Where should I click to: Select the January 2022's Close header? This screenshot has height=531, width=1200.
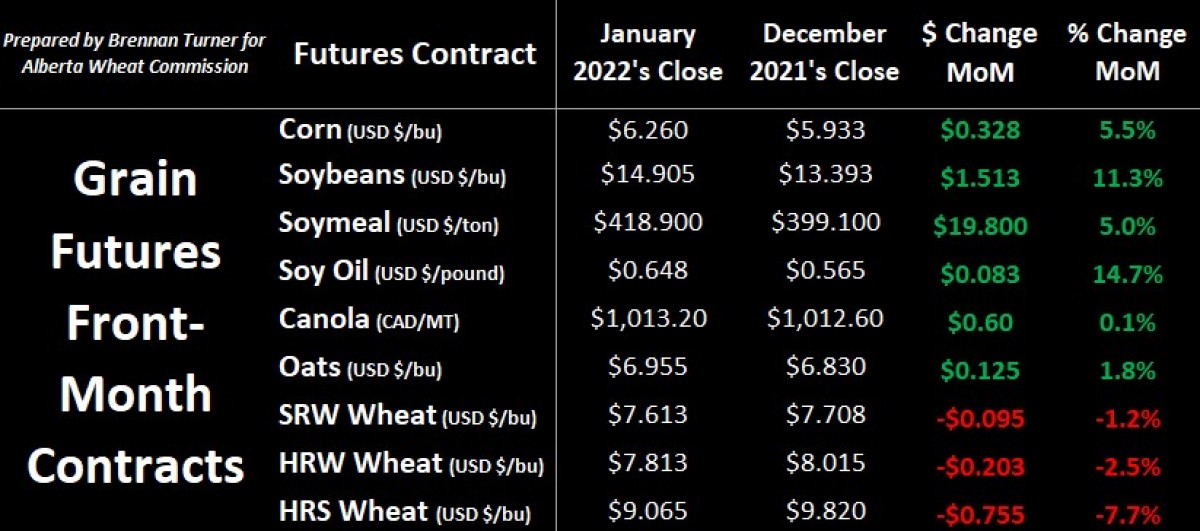647,52
